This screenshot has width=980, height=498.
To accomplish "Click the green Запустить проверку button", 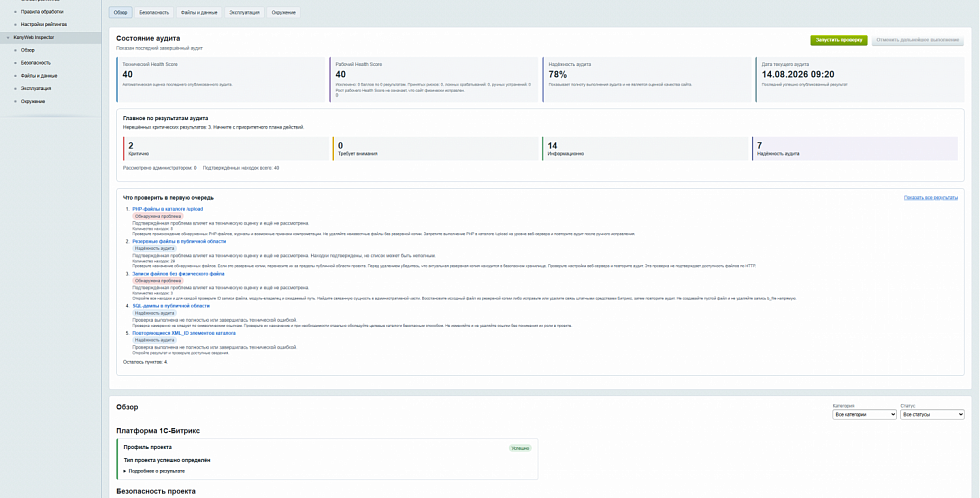I will (839, 40).
